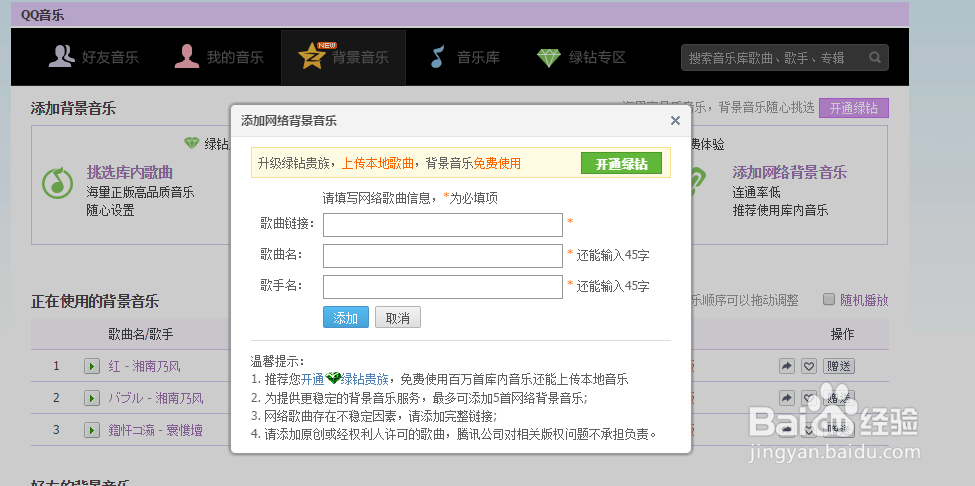Click the 添加背景音乐 heading
This screenshot has width=975, height=486.
pyautogui.click(x=73, y=109)
